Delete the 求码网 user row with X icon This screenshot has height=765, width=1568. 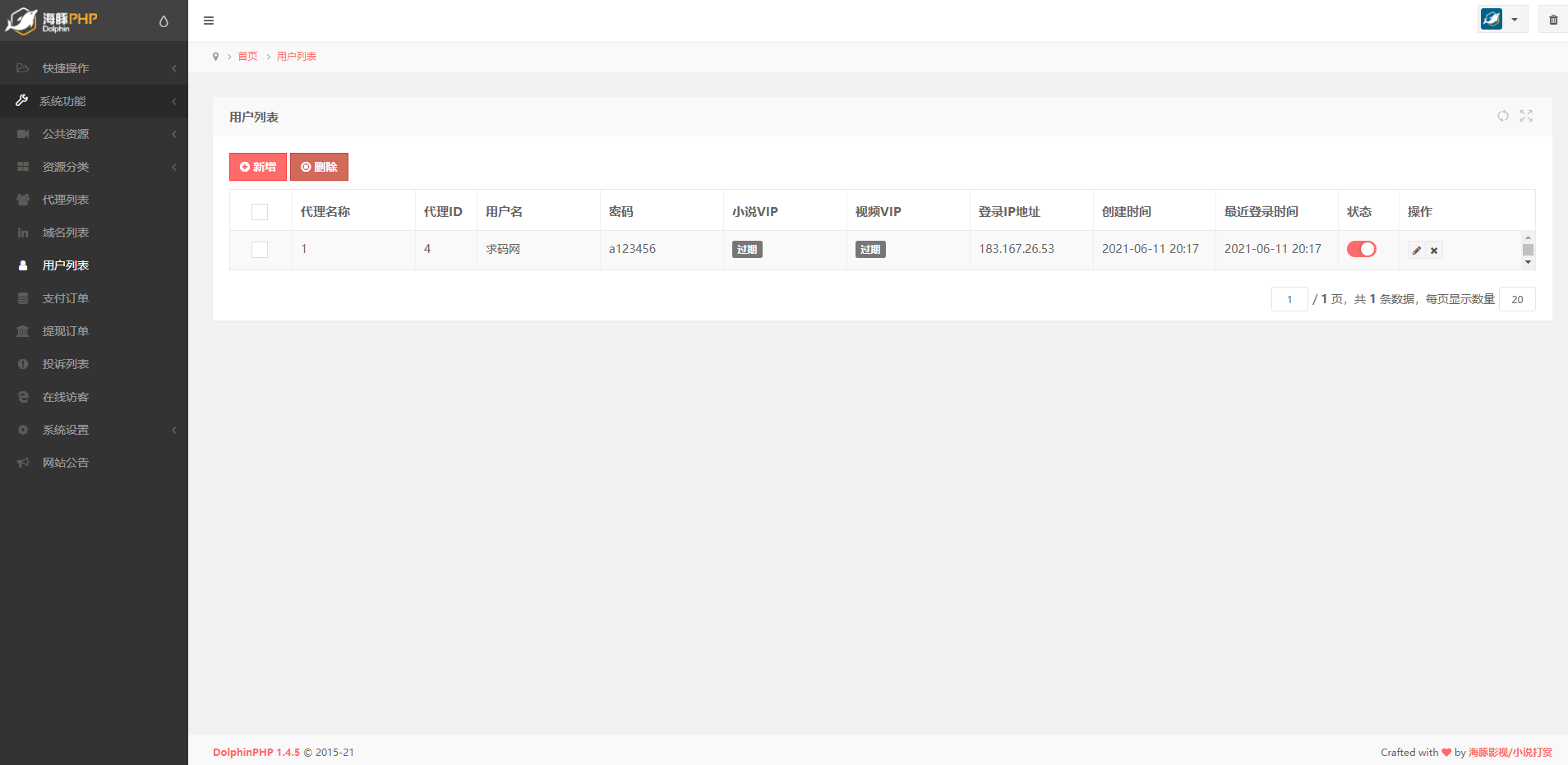click(x=1434, y=251)
